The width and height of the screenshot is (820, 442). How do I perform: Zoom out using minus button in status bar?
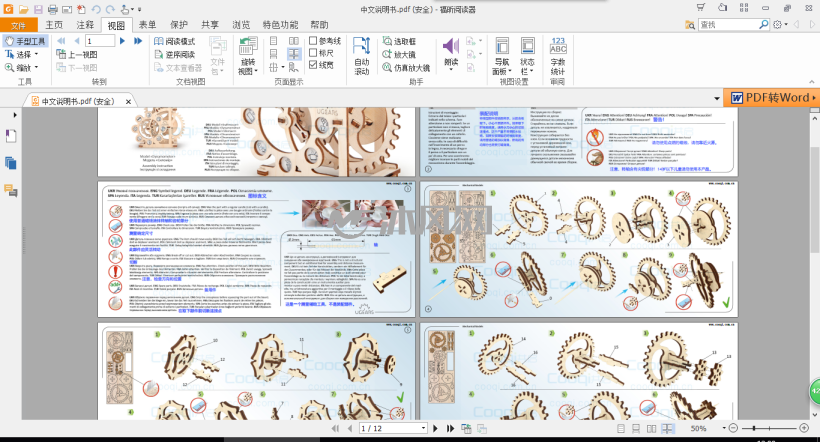[x=733, y=428]
